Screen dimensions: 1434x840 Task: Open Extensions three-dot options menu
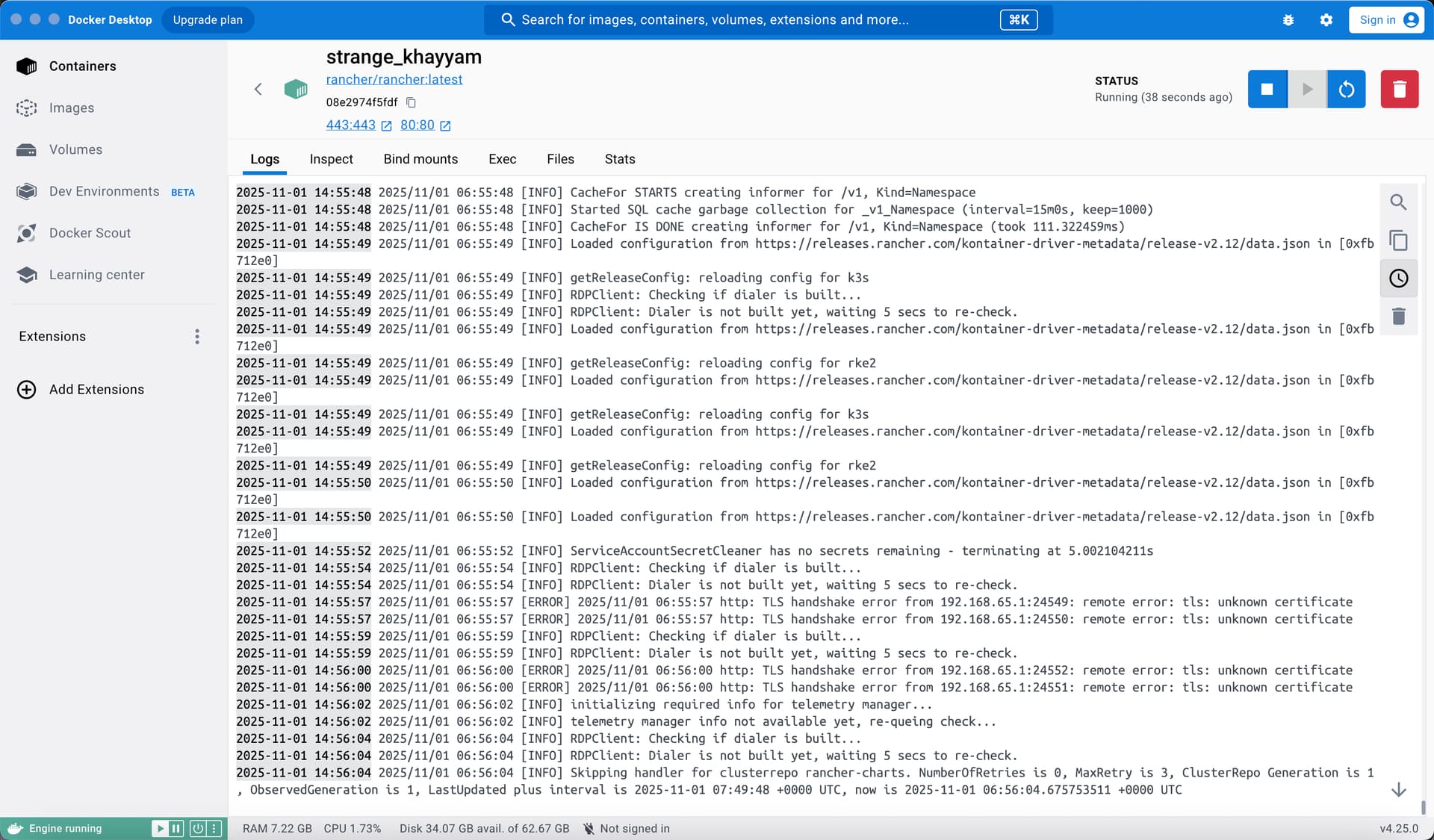point(197,337)
